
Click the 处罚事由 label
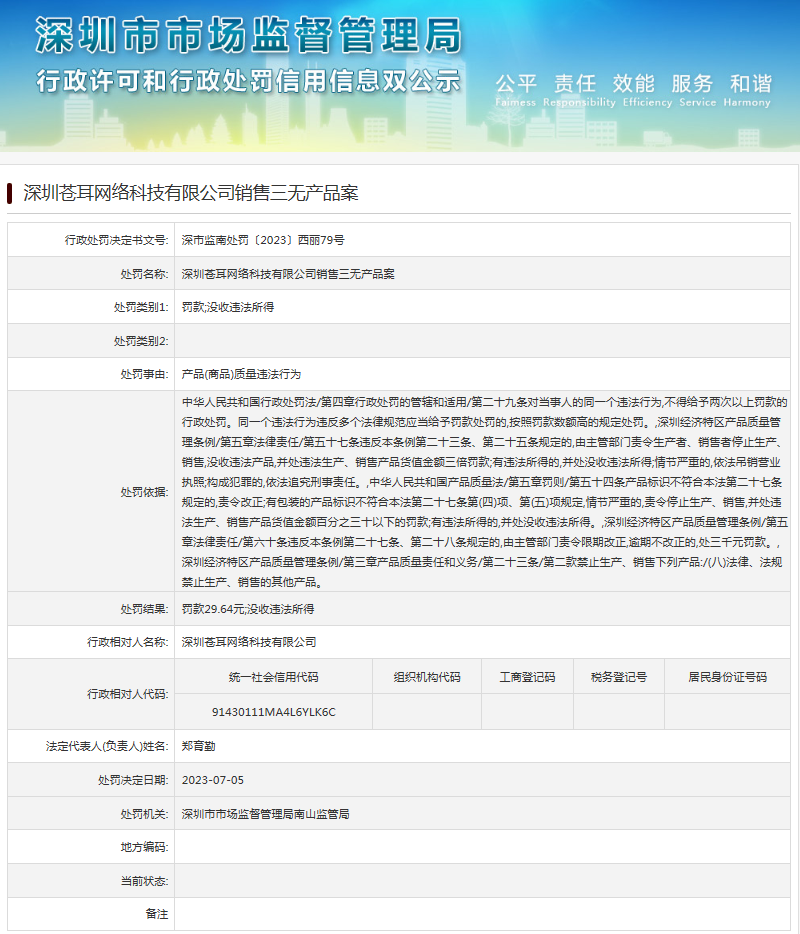click(x=145, y=374)
